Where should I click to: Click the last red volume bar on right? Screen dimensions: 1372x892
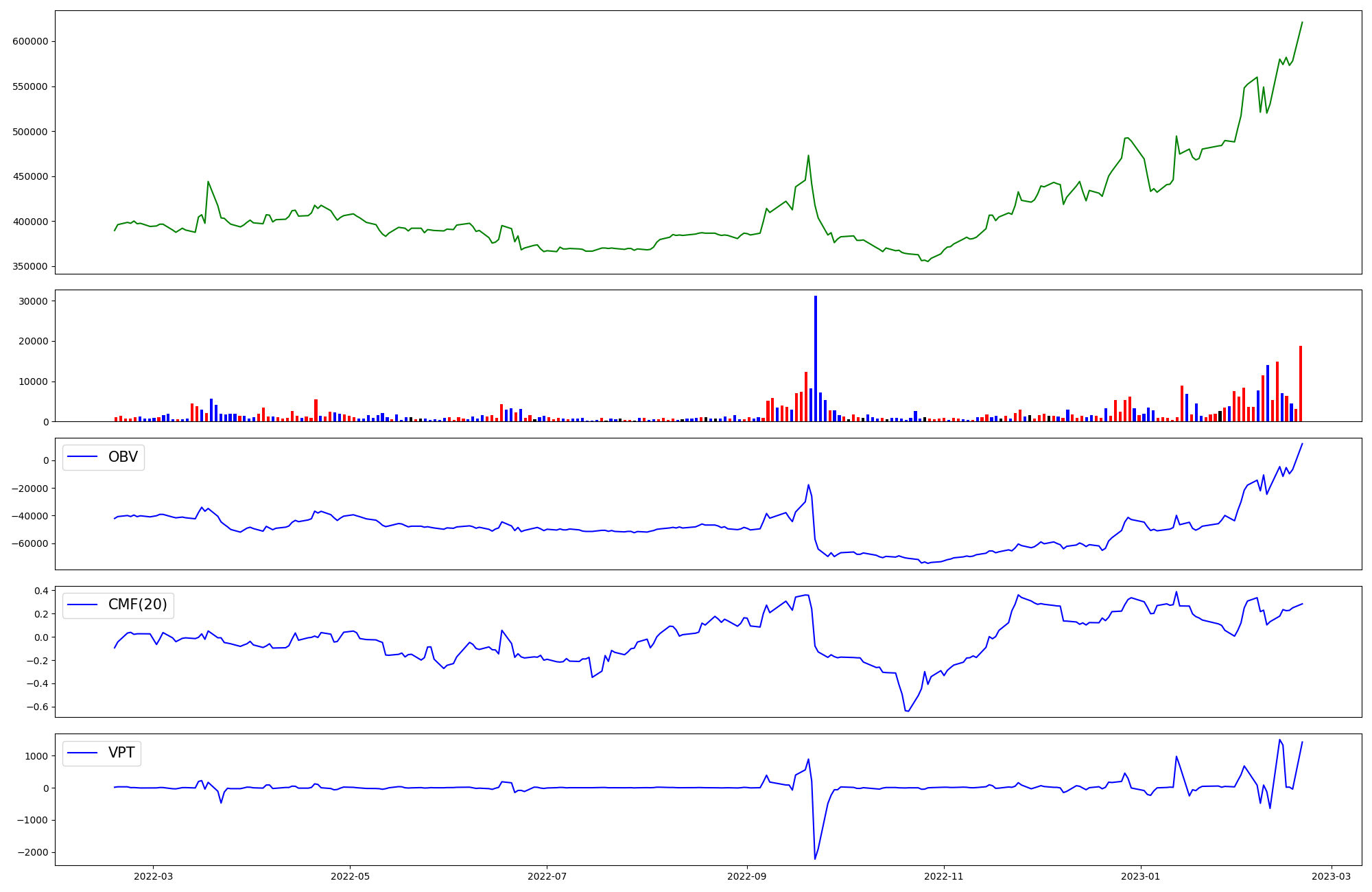1301,384
